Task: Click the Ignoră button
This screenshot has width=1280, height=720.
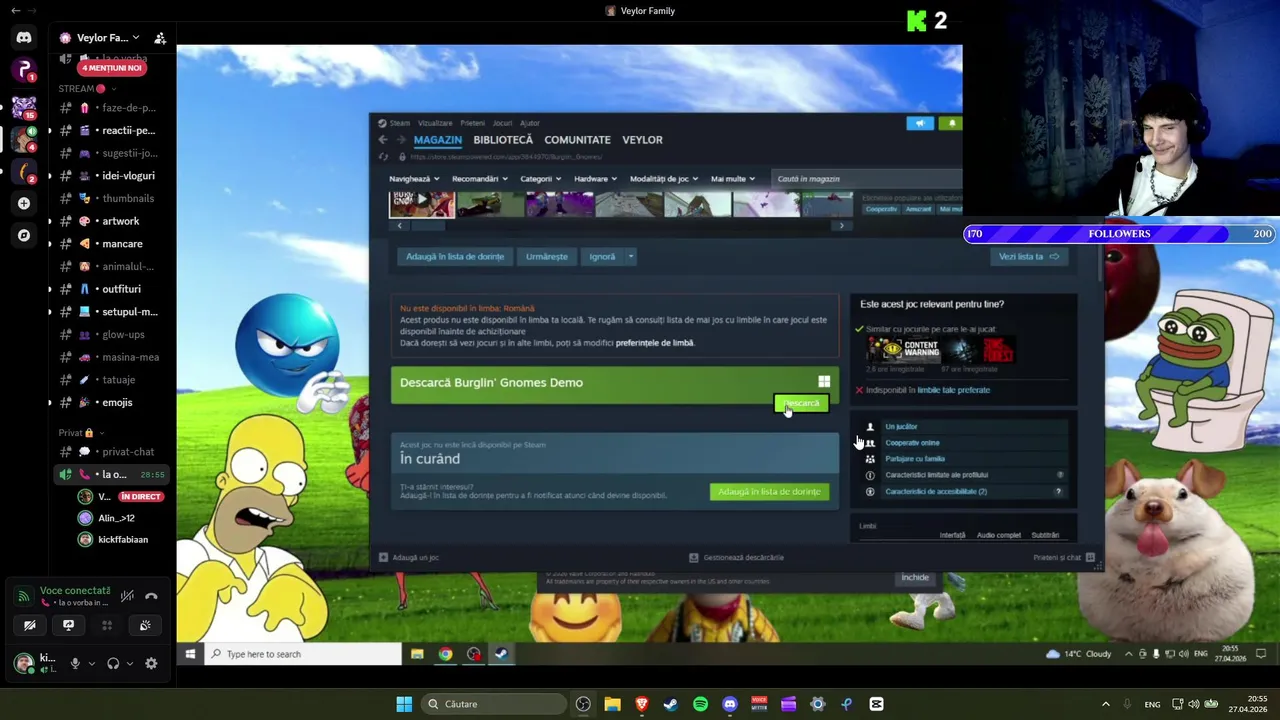Action: [x=602, y=257]
